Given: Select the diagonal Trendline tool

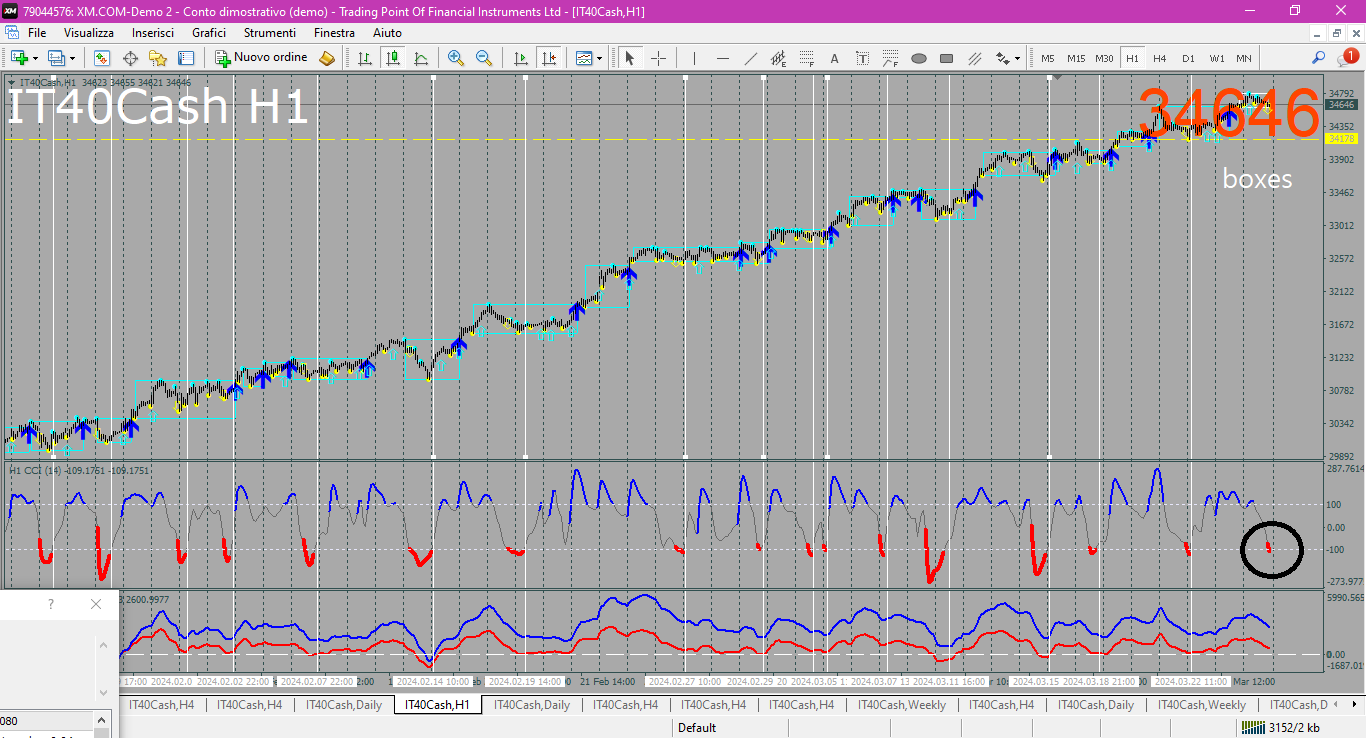Looking at the screenshot, I should tap(750, 58).
